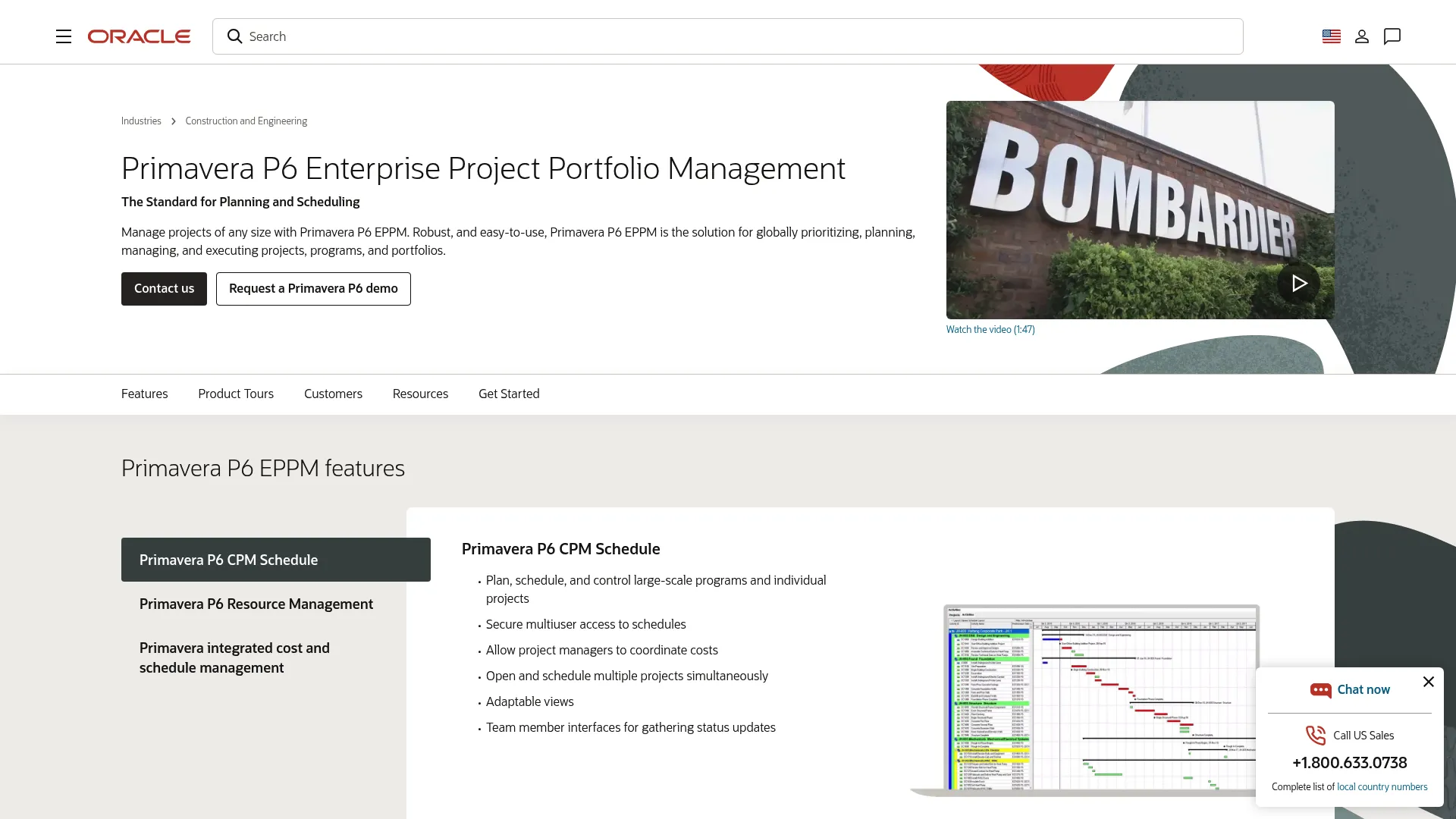Image resolution: width=1456 pixels, height=819 pixels.
Task: Click into the Search field
Action: (x=728, y=36)
